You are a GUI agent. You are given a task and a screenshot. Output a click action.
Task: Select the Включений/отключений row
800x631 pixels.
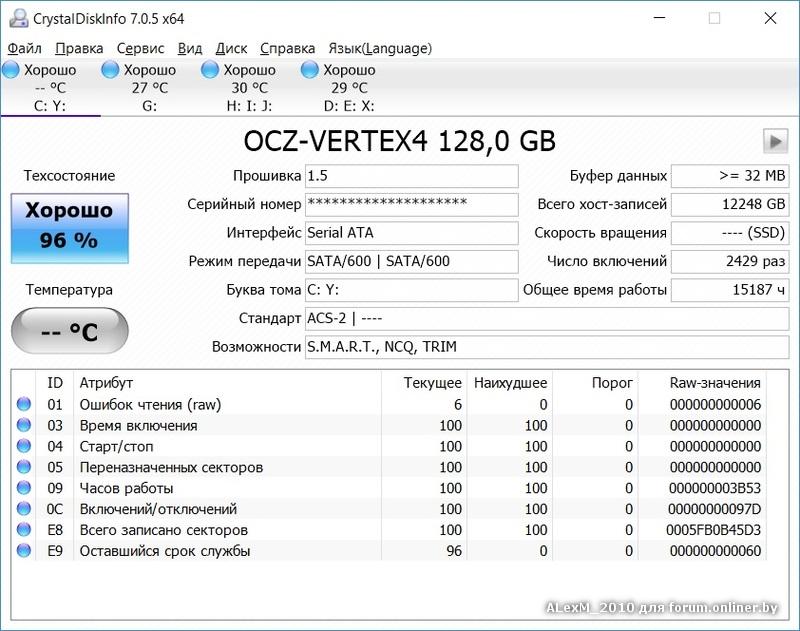[389, 509]
